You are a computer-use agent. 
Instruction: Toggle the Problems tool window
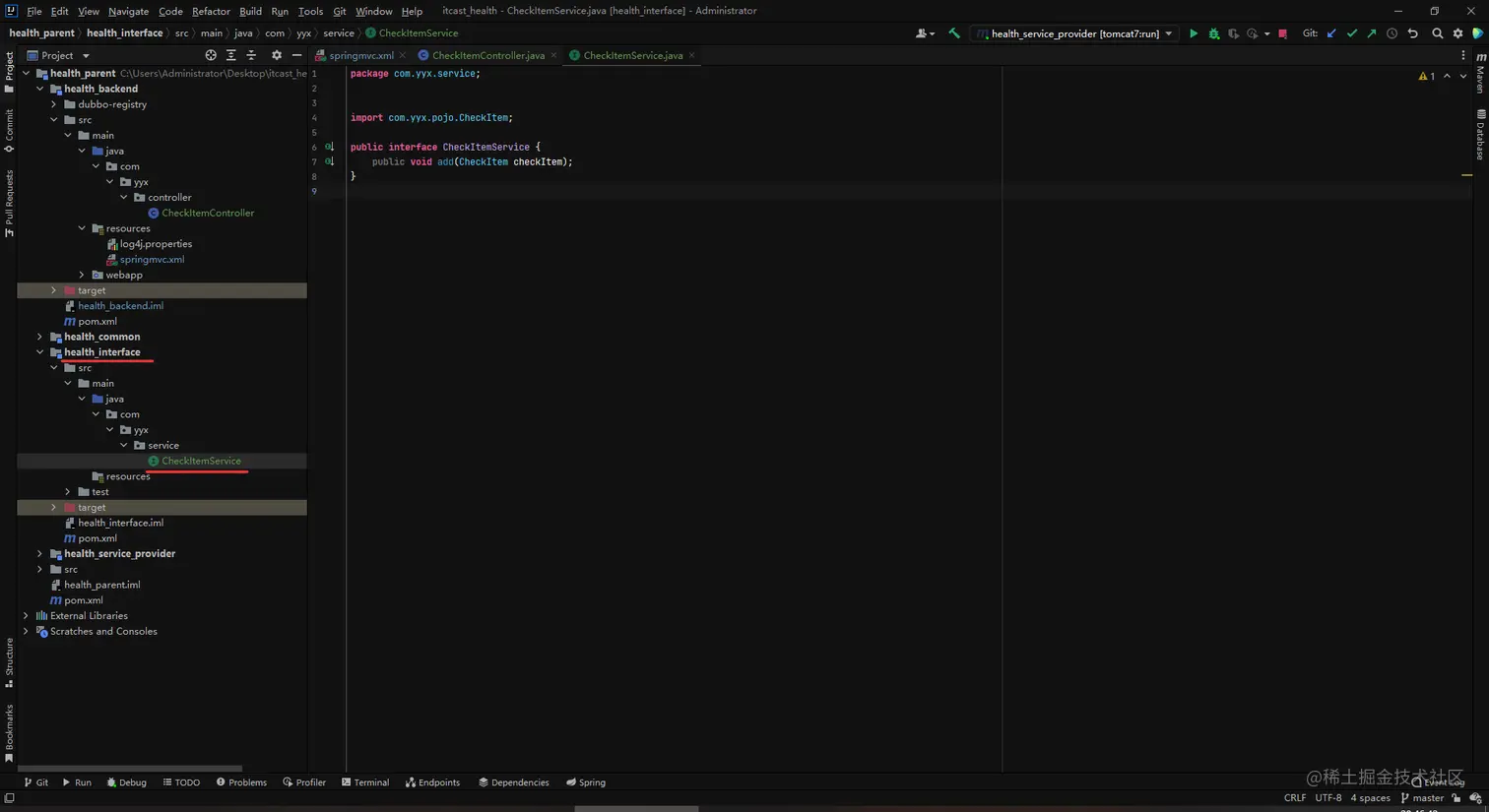(x=241, y=782)
